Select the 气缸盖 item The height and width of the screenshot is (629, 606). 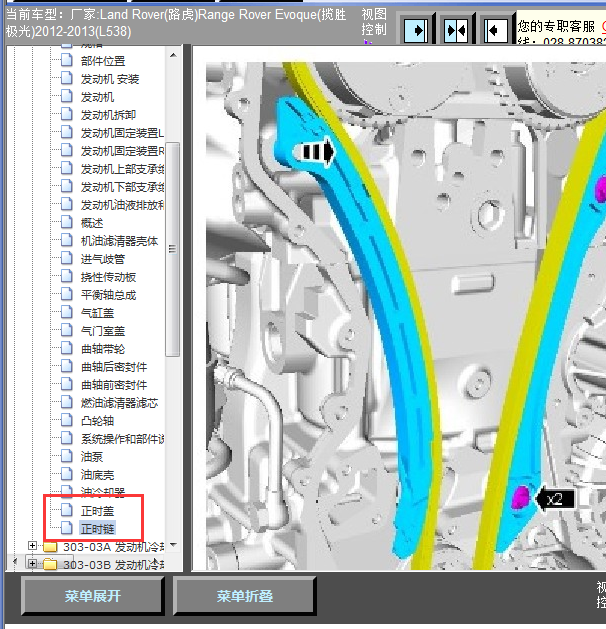pos(97,313)
